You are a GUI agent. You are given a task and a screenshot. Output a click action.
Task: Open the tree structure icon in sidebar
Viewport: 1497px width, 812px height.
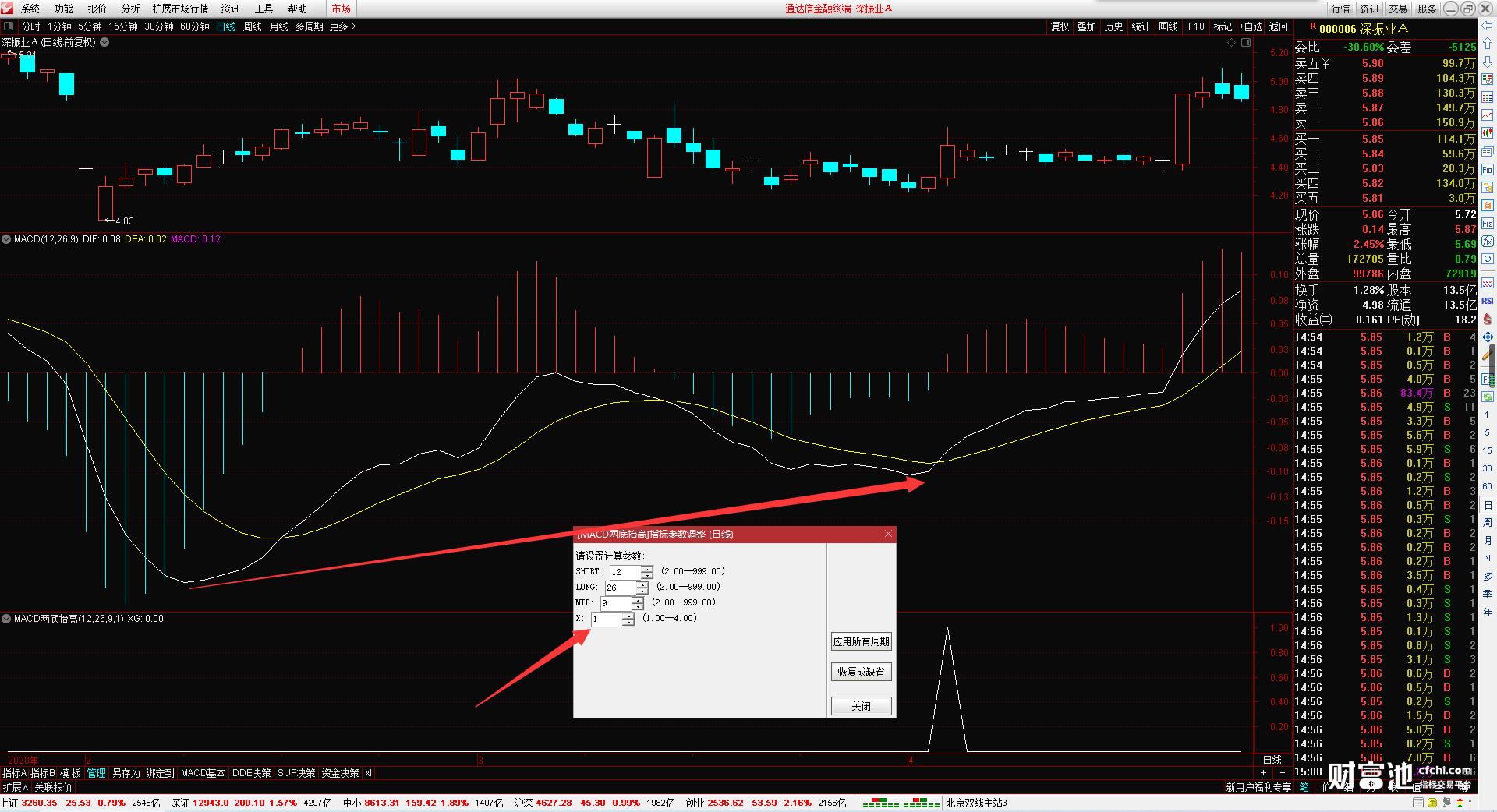1488,188
